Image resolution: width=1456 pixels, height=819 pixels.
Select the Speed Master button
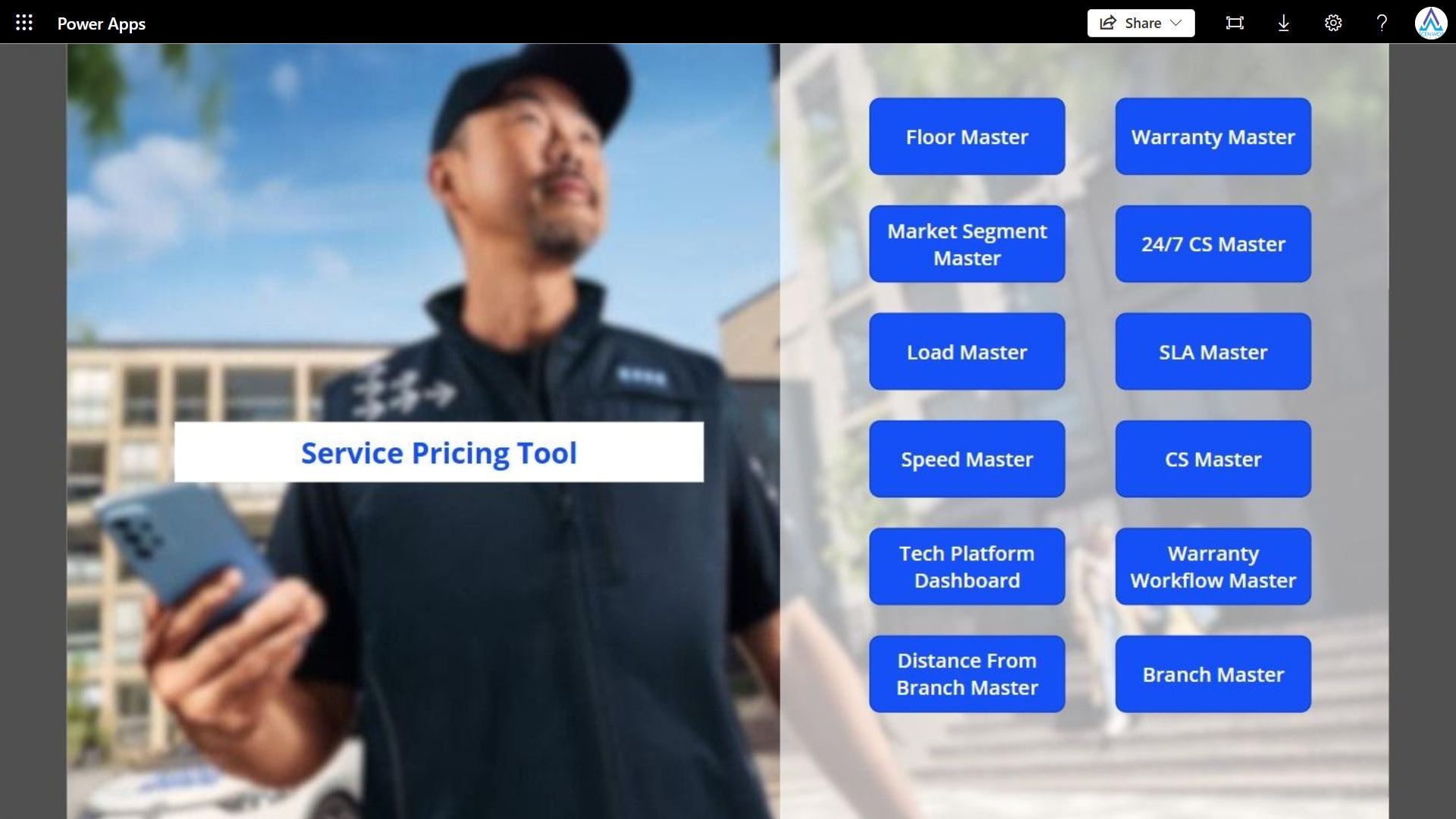tap(967, 460)
